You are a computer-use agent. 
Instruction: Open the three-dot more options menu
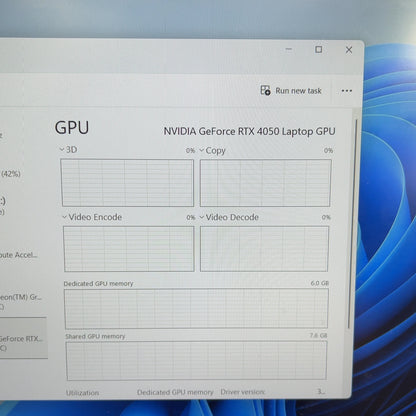point(347,91)
